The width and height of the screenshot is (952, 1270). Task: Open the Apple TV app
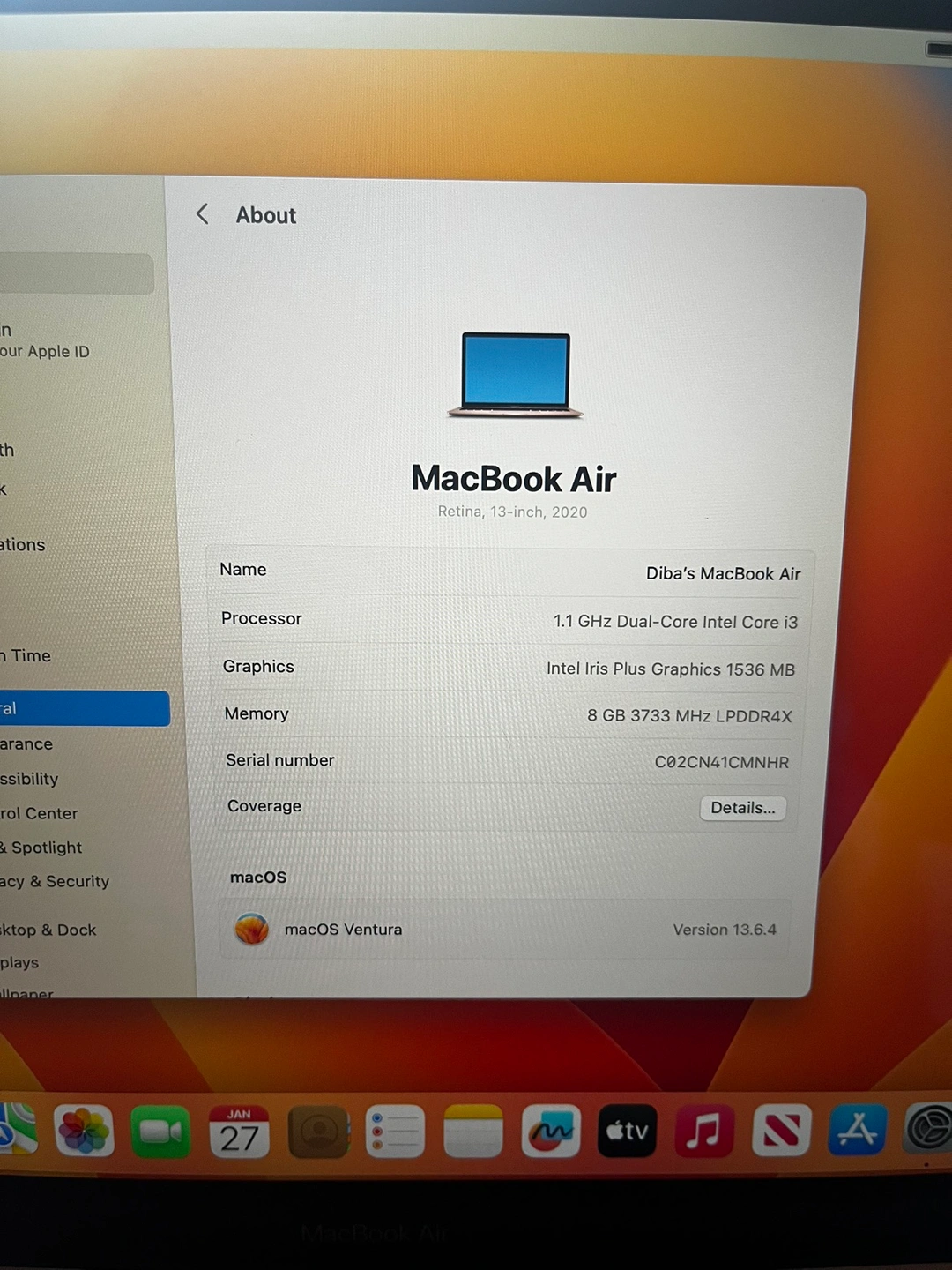pyautogui.click(x=628, y=1131)
